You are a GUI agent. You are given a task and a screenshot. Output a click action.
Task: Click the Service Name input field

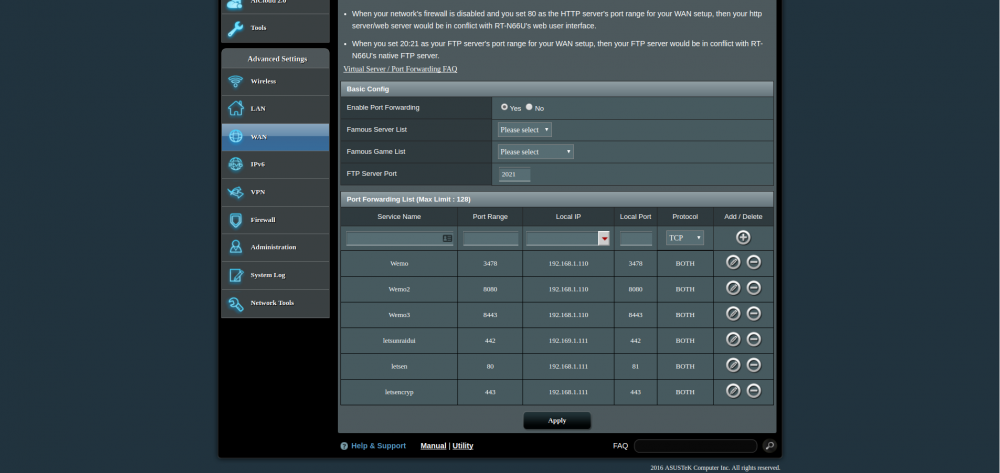[x=399, y=238]
